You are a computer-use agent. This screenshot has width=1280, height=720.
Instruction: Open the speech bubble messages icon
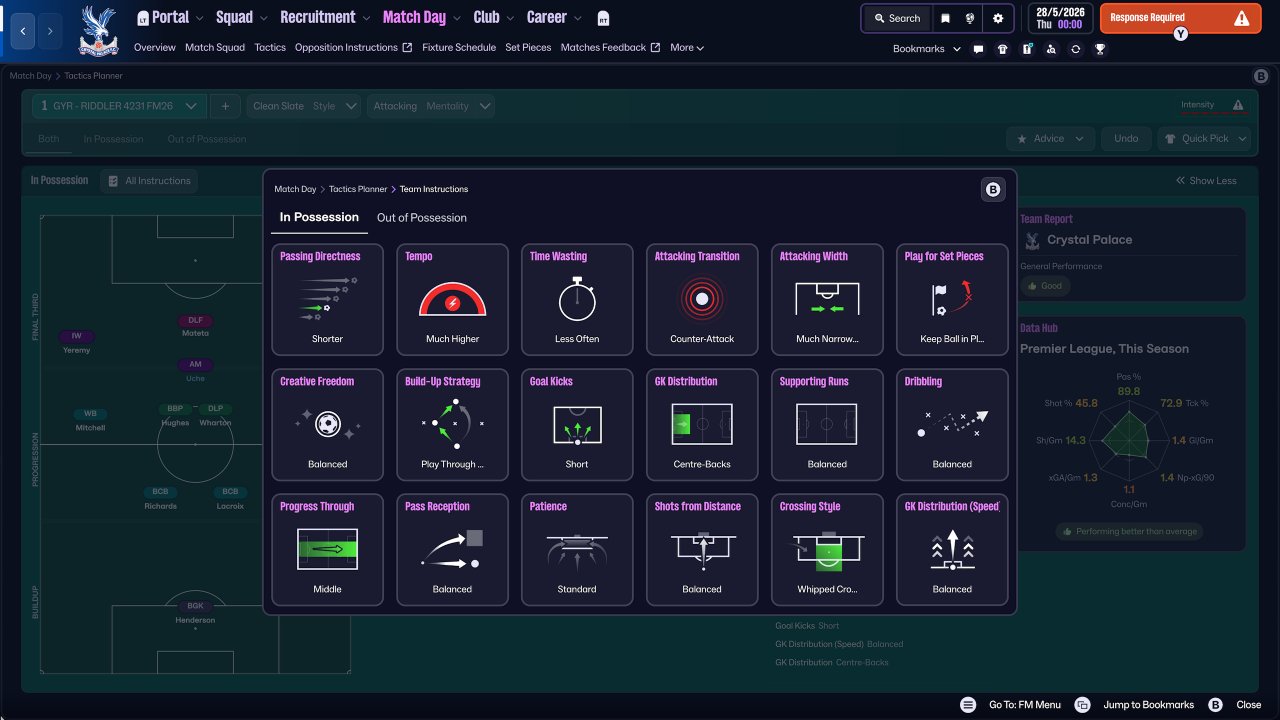pyautogui.click(x=978, y=48)
